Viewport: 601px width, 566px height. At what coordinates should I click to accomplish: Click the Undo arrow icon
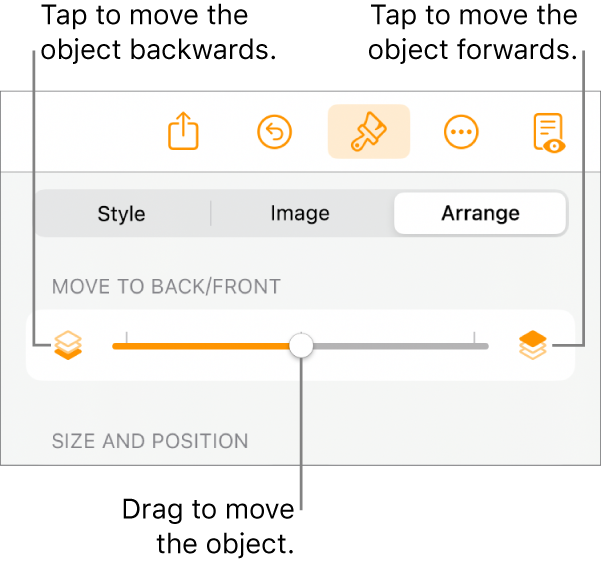274,131
